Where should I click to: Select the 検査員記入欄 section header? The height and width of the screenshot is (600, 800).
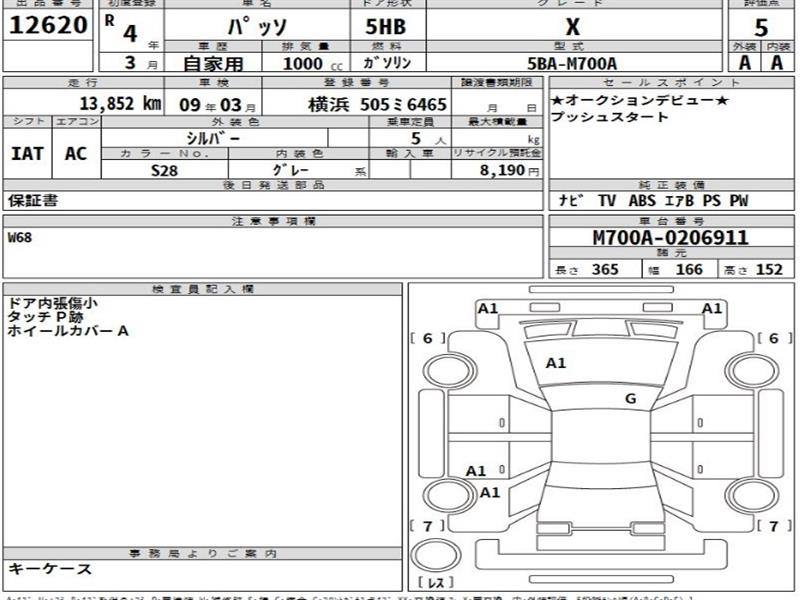coord(203,289)
